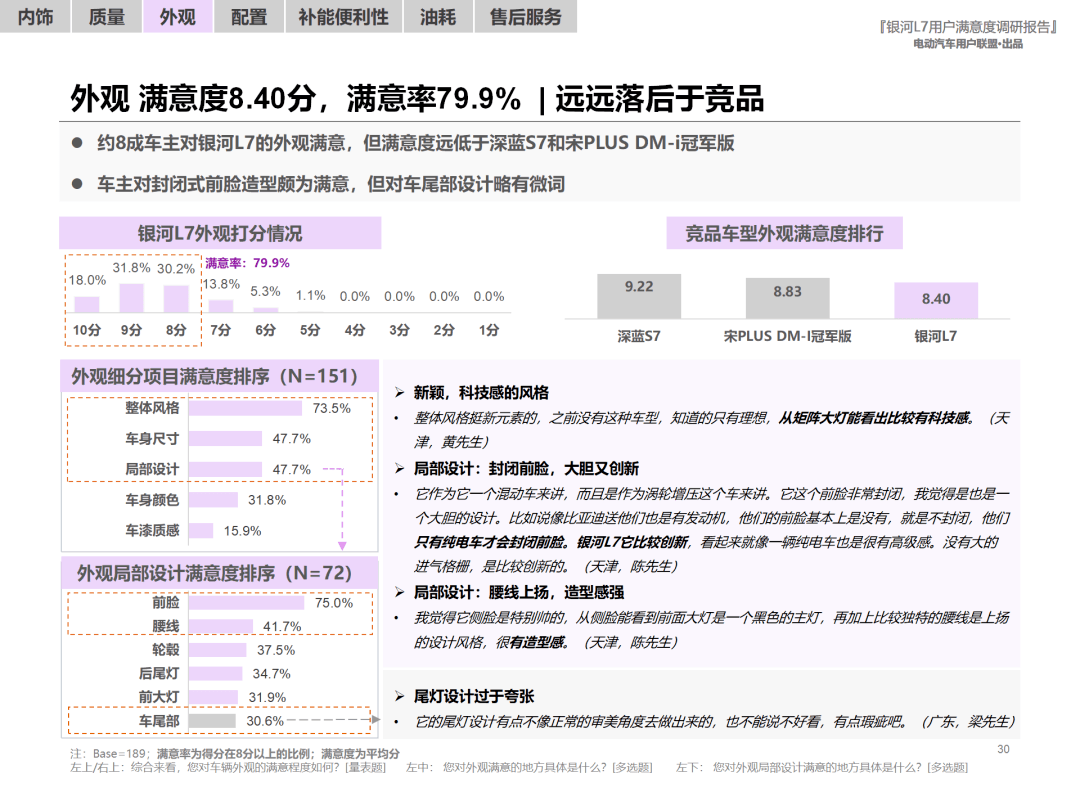Click the 31.9% value for 前大灯
Viewport: 1080px width, 810px height.
(x=267, y=698)
